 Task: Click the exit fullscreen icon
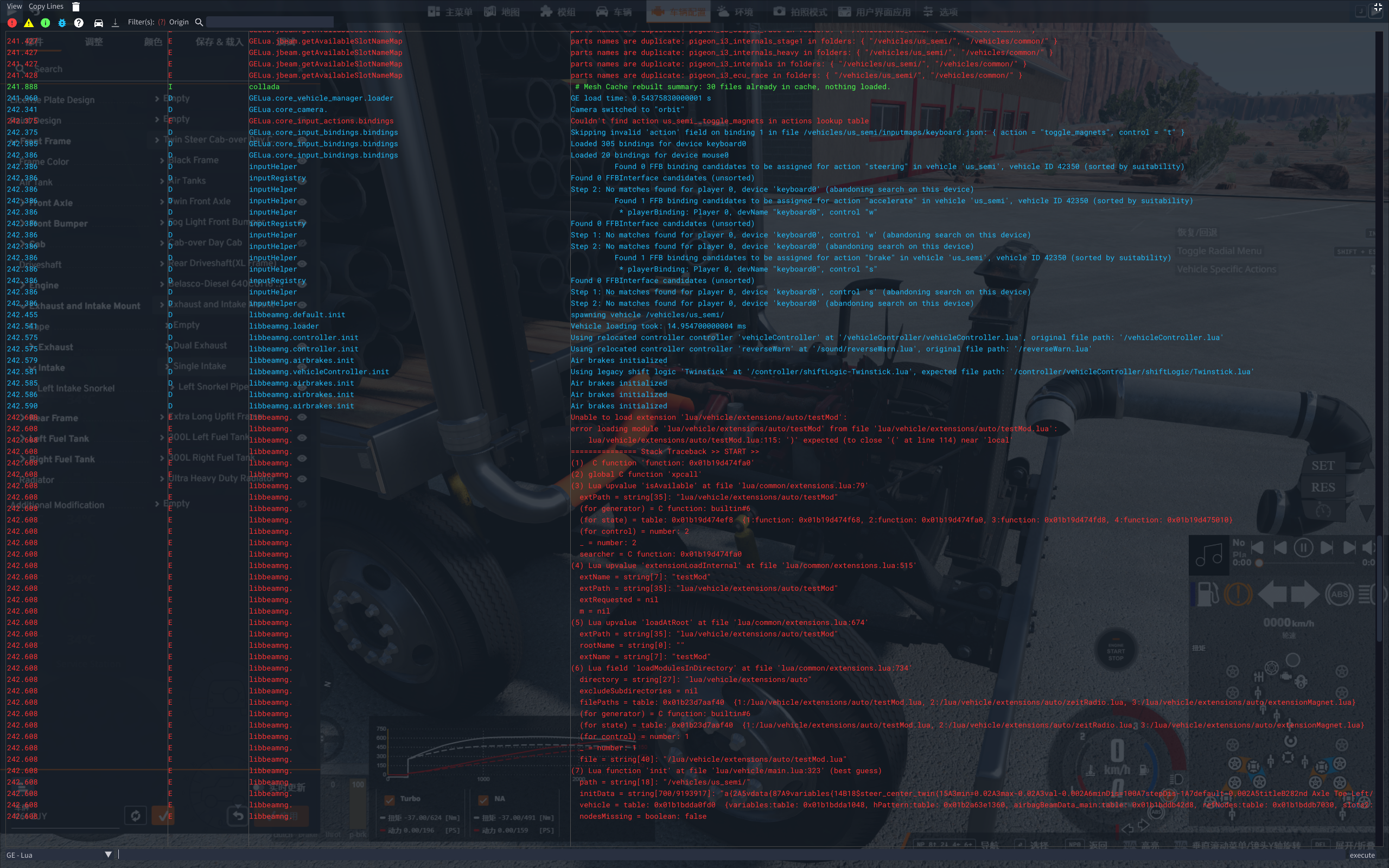[x=1378, y=8]
